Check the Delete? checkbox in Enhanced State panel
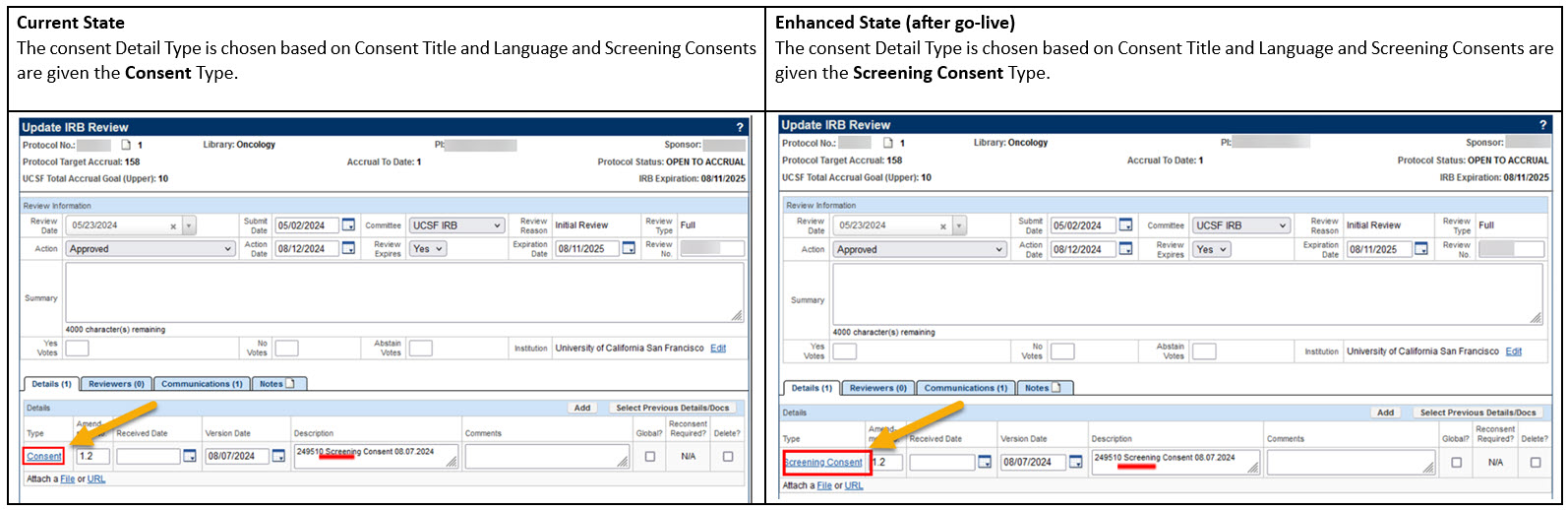The width and height of the screenshot is (1568, 510). point(1535,462)
